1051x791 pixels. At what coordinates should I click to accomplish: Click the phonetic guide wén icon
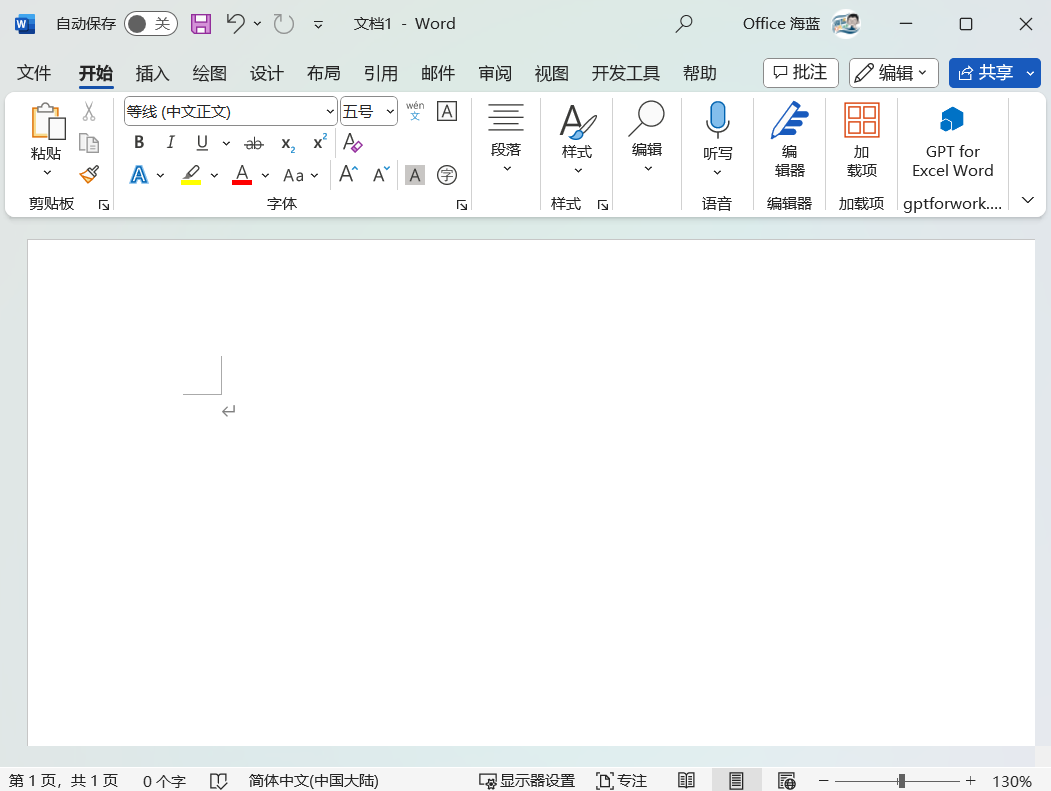(415, 111)
